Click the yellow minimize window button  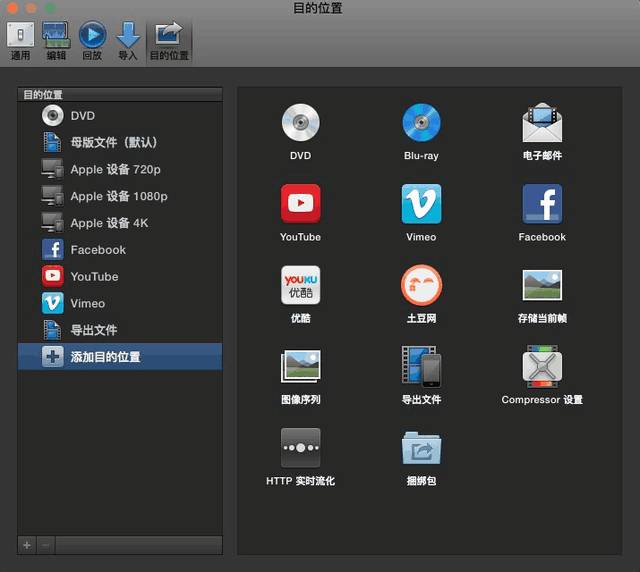tap(31, 8)
